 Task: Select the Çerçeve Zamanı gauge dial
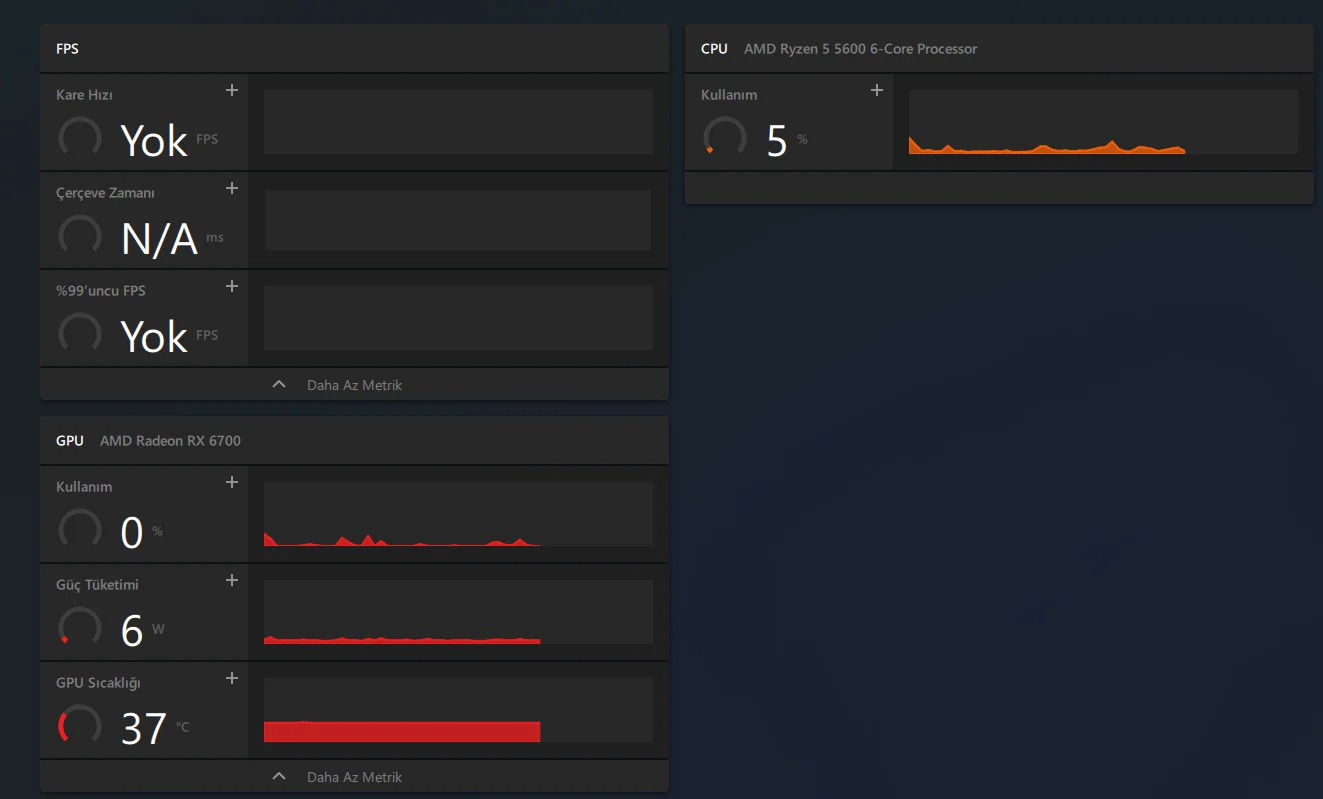[80, 236]
